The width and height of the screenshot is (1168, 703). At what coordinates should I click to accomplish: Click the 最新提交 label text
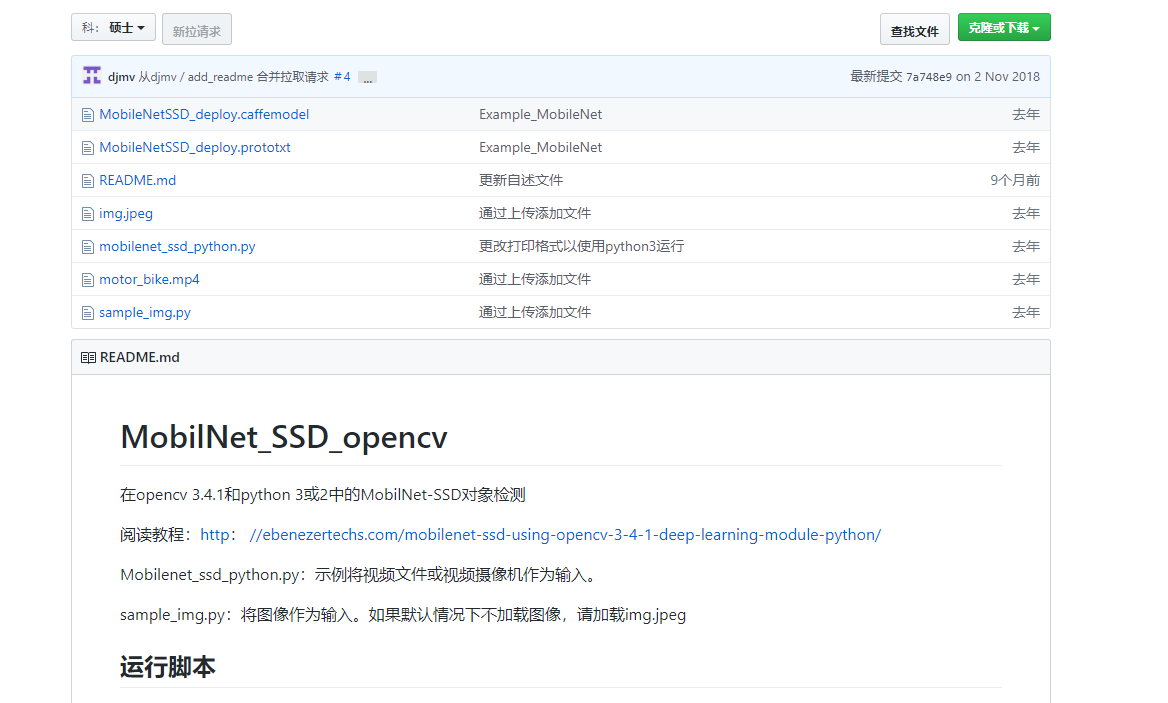pos(876,77)
